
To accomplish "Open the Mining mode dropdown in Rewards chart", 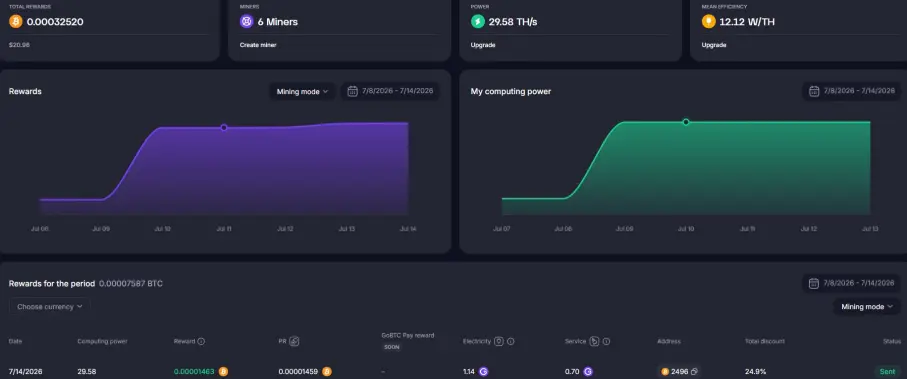I will (x=302, y=91).
